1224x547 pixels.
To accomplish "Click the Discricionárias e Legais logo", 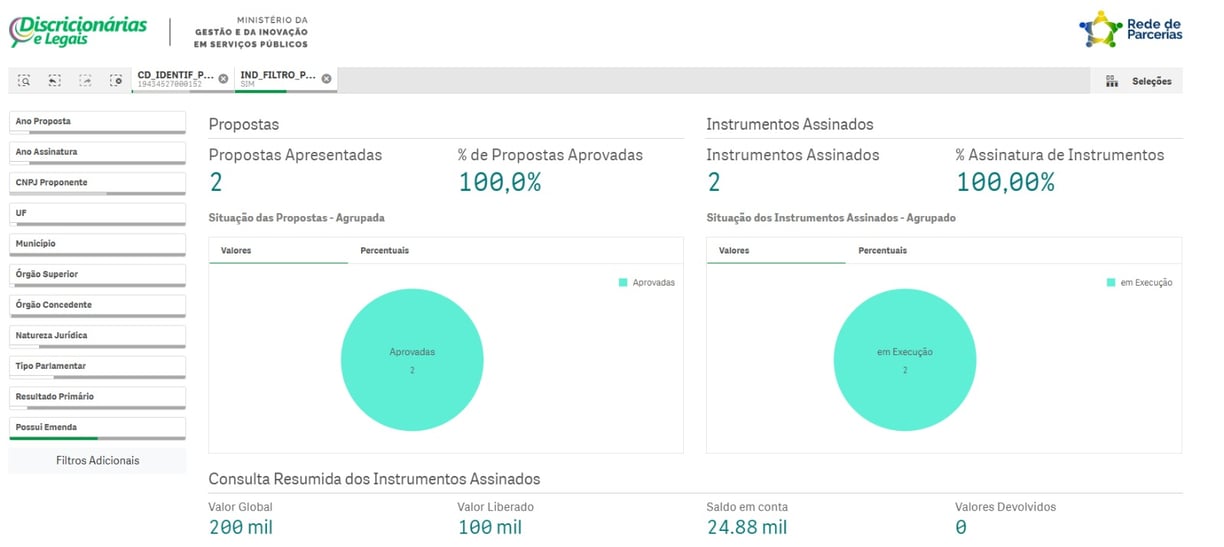I will click(x=78, y=31).
